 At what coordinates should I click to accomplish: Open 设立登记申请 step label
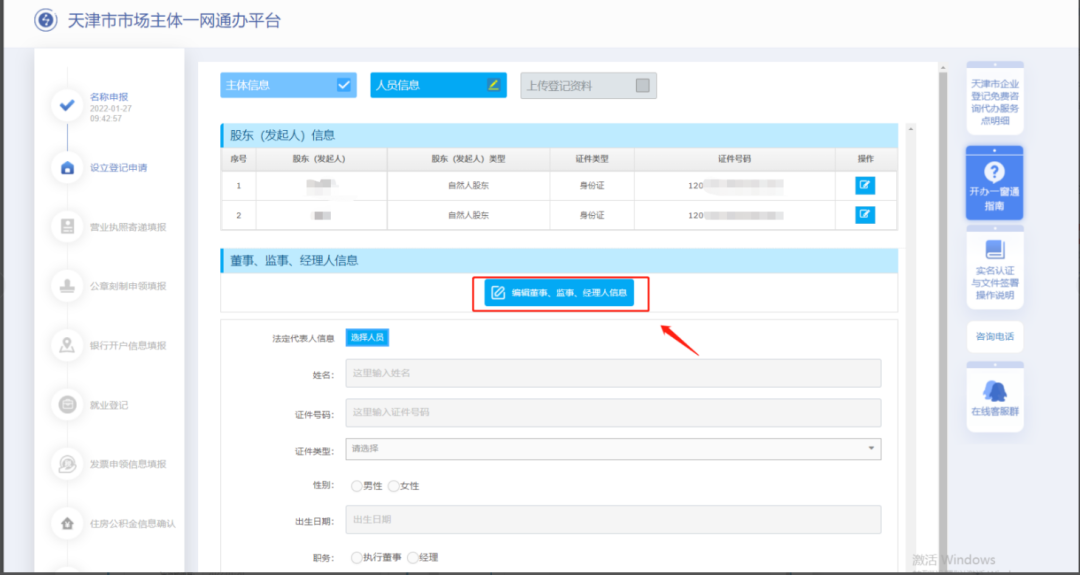pos(118,168)
